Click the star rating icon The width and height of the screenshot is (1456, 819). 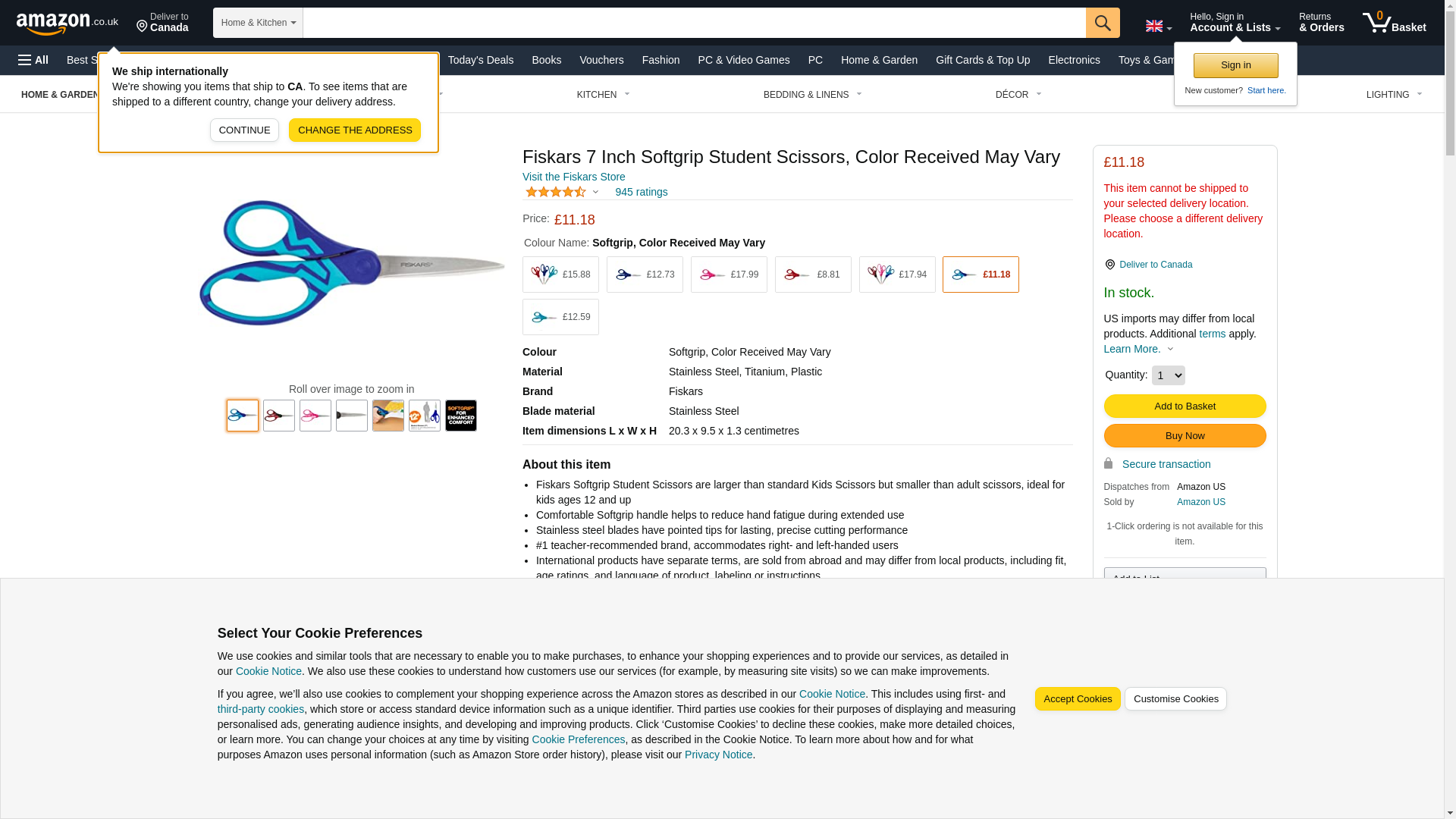556,193
